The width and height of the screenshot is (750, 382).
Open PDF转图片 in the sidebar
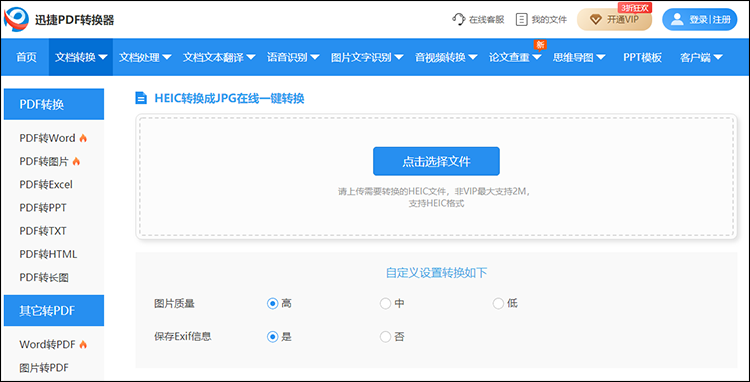[44, 162]
